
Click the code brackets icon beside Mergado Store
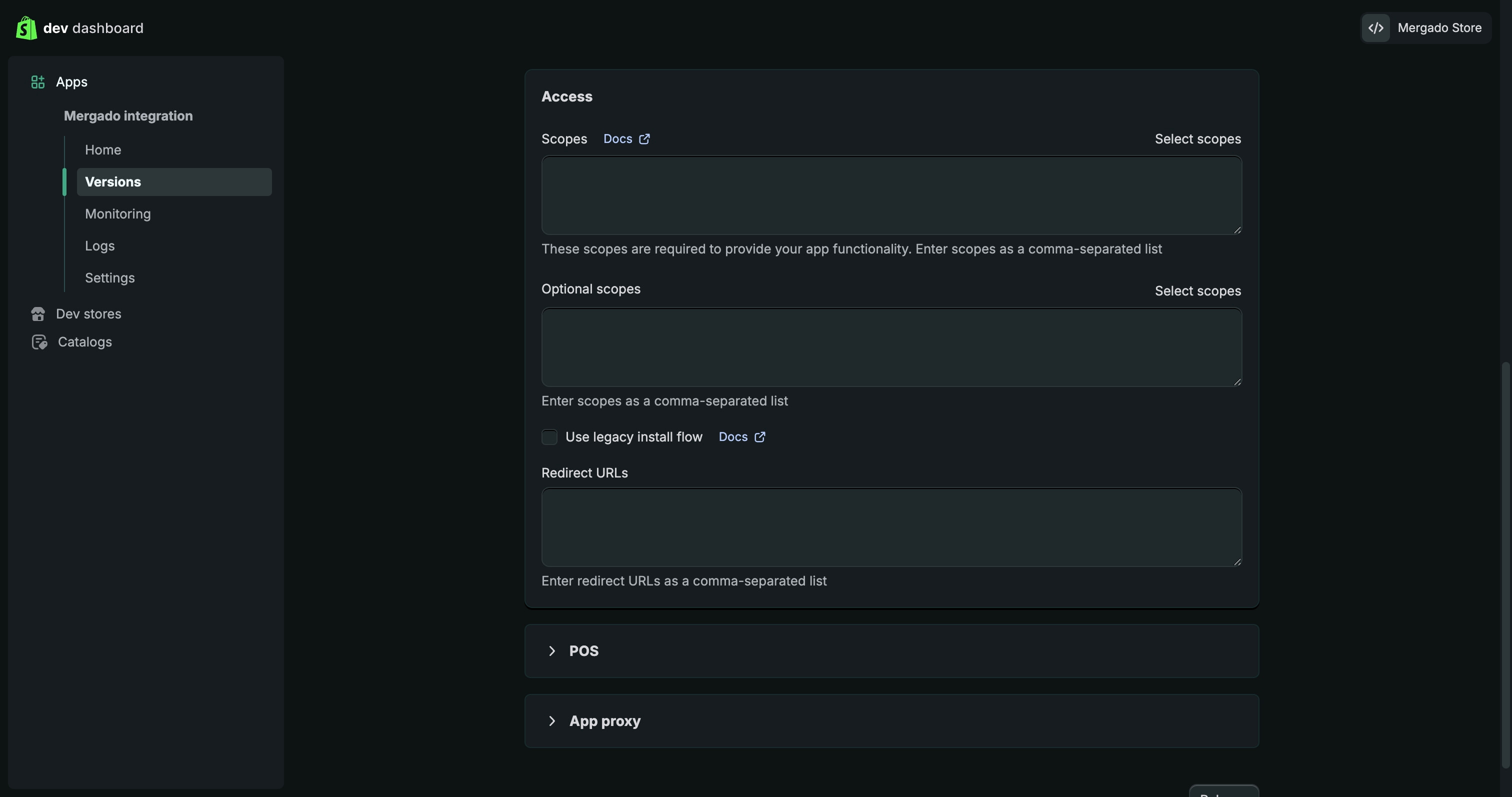pyautogui.click(x=1375, y=28)
